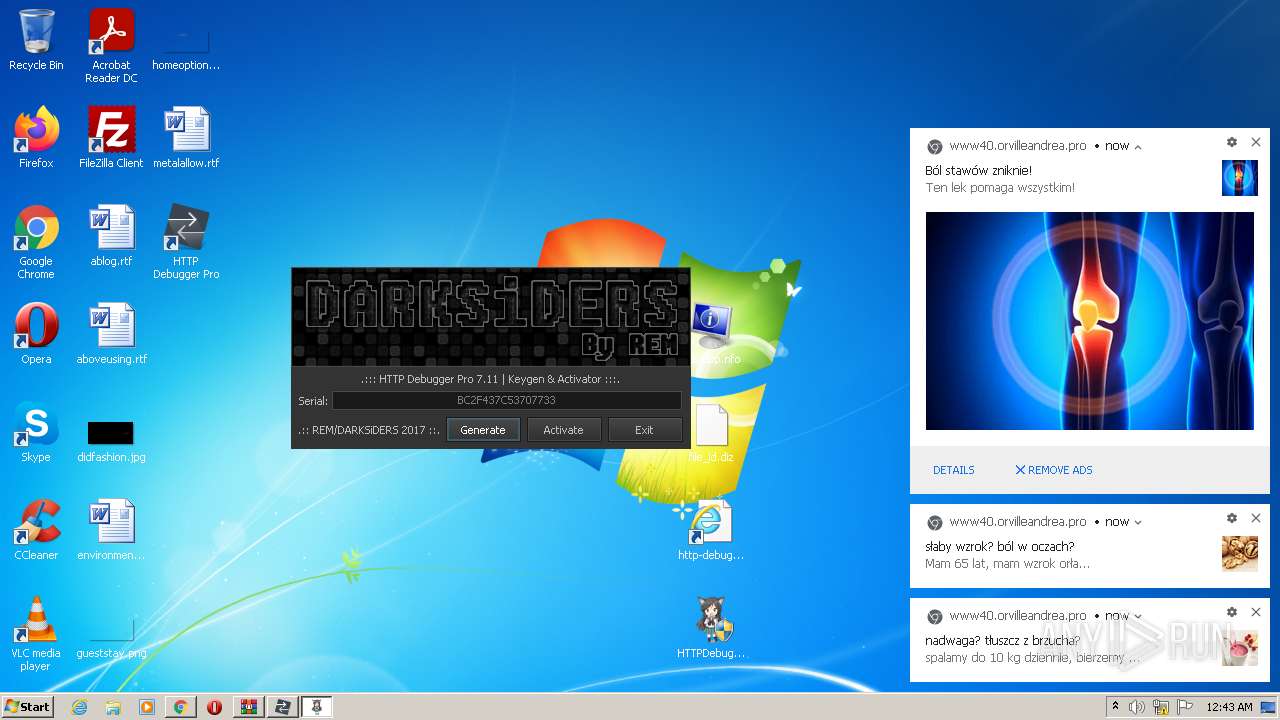Click the keygen Exit button
Viewport: 1280px width, 720px height.
point(644,430)
